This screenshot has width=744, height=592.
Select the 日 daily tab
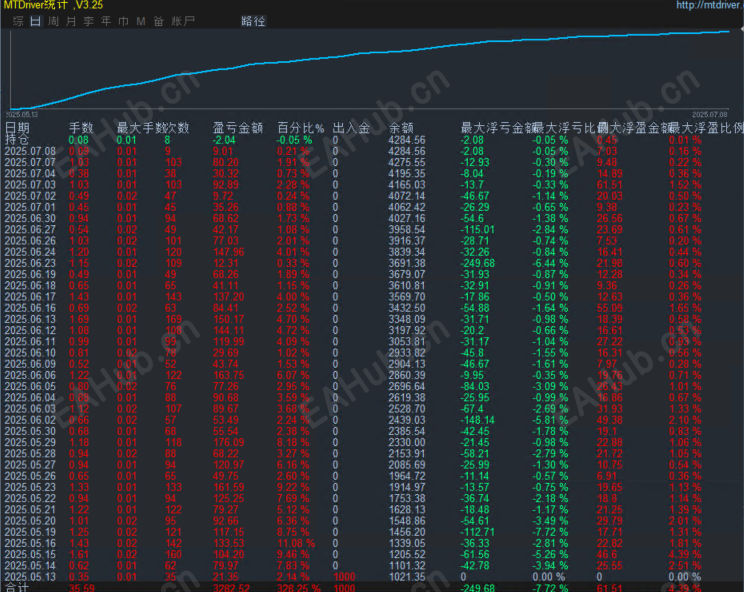coord(36,21)
